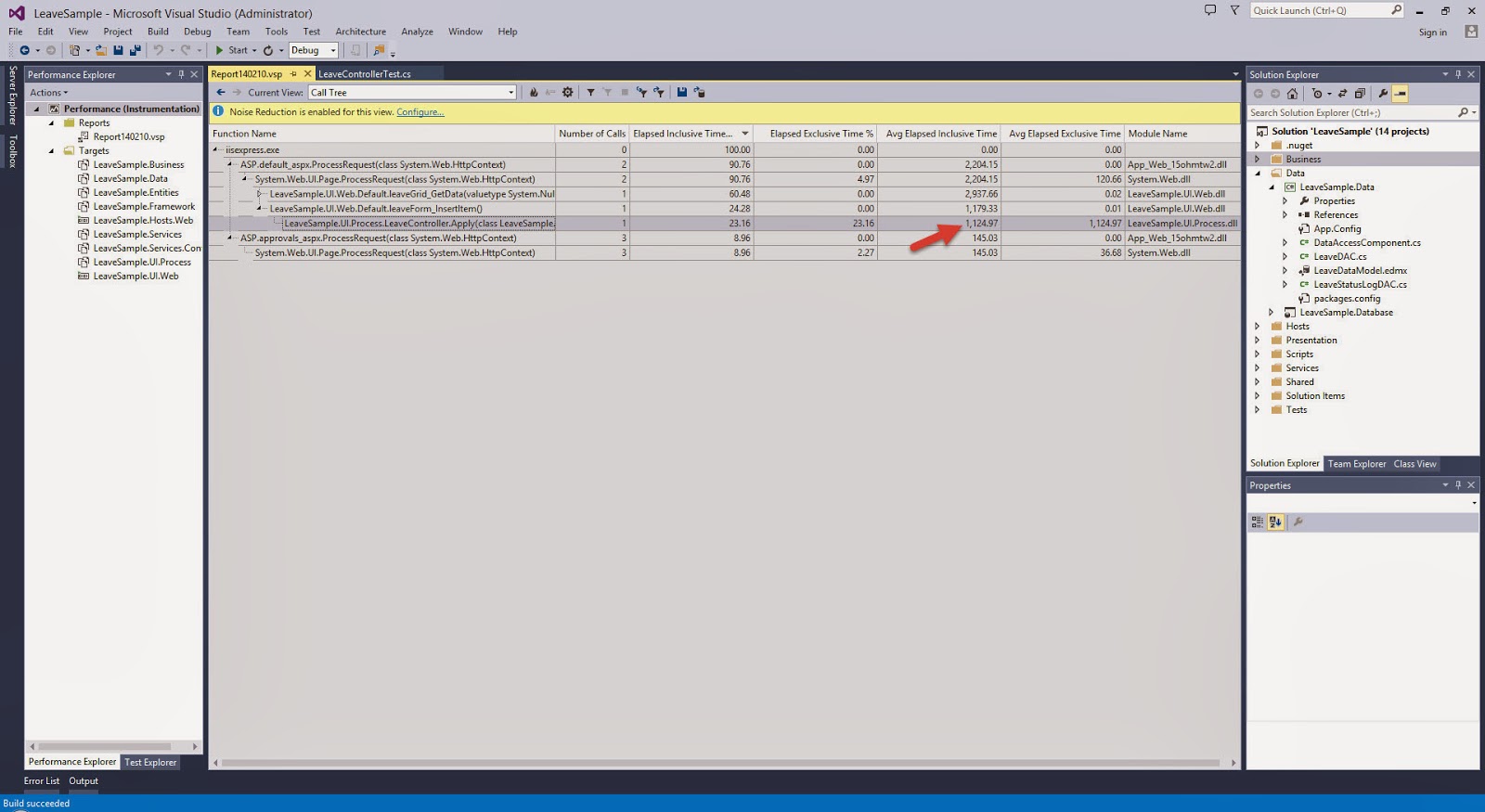
Task: Click the Pending Changes Filter clock icon
Action: 1317,93
